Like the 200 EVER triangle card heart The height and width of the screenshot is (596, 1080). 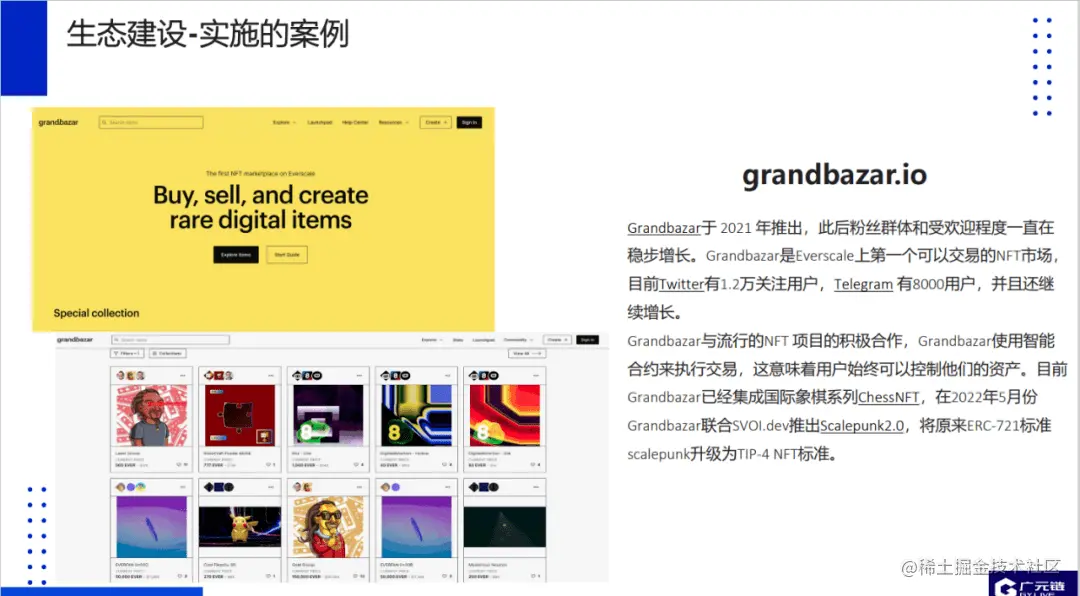coord(534,576)
